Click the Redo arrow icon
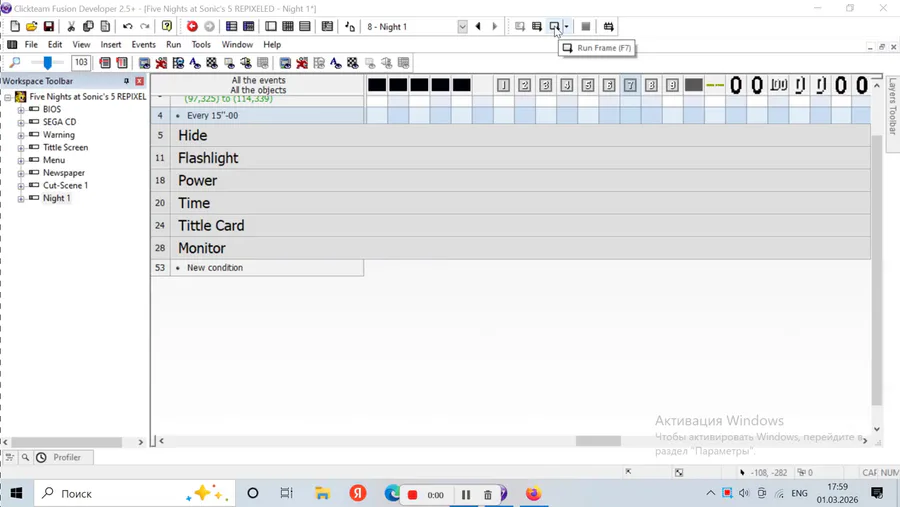 point(145,26)
